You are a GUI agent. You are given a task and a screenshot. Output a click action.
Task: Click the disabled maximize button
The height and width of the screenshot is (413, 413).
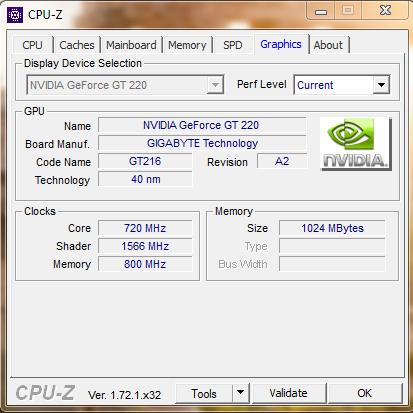(348, 11)
